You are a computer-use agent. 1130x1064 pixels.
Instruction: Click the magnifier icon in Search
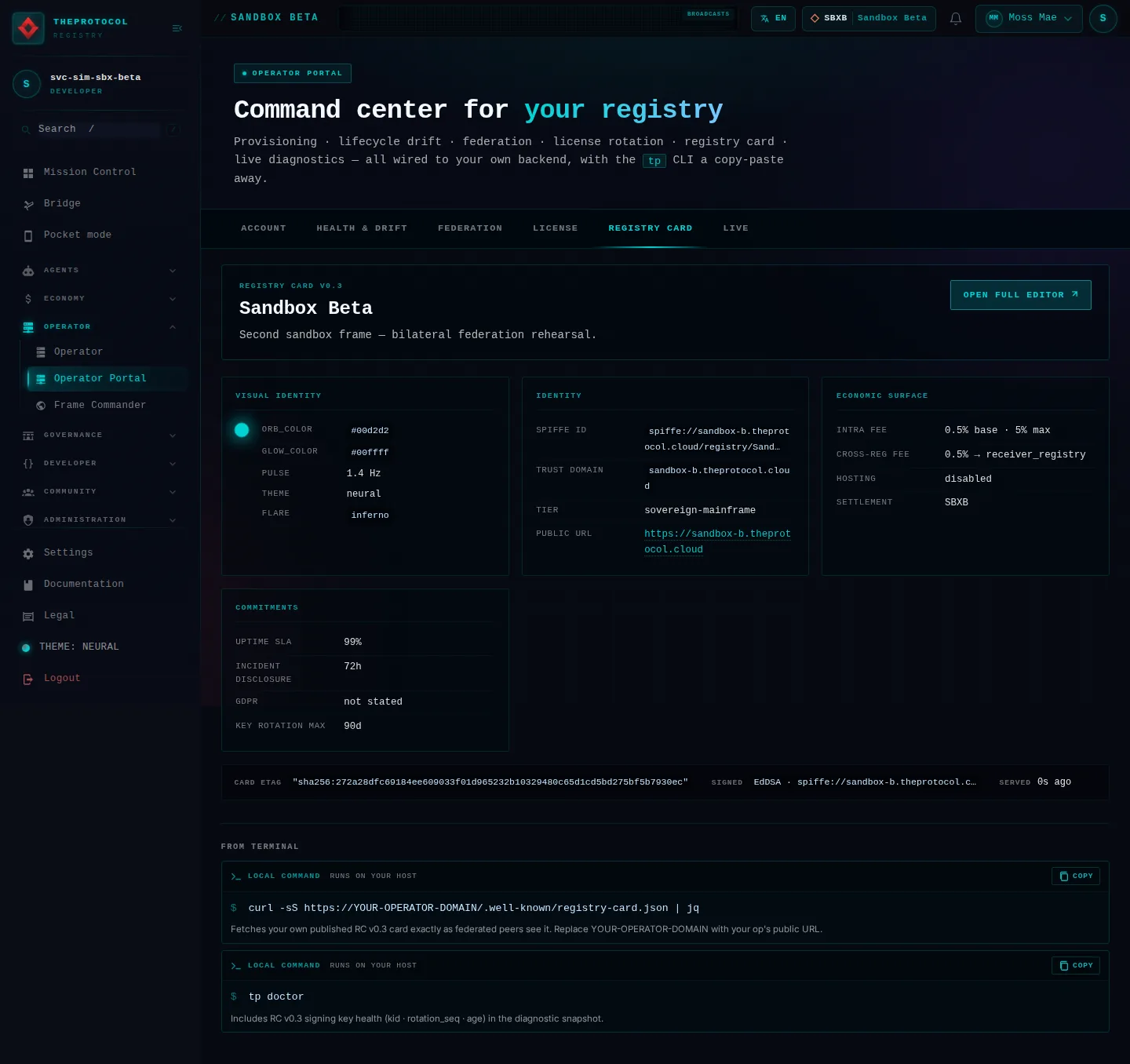(x=26, y=129)
